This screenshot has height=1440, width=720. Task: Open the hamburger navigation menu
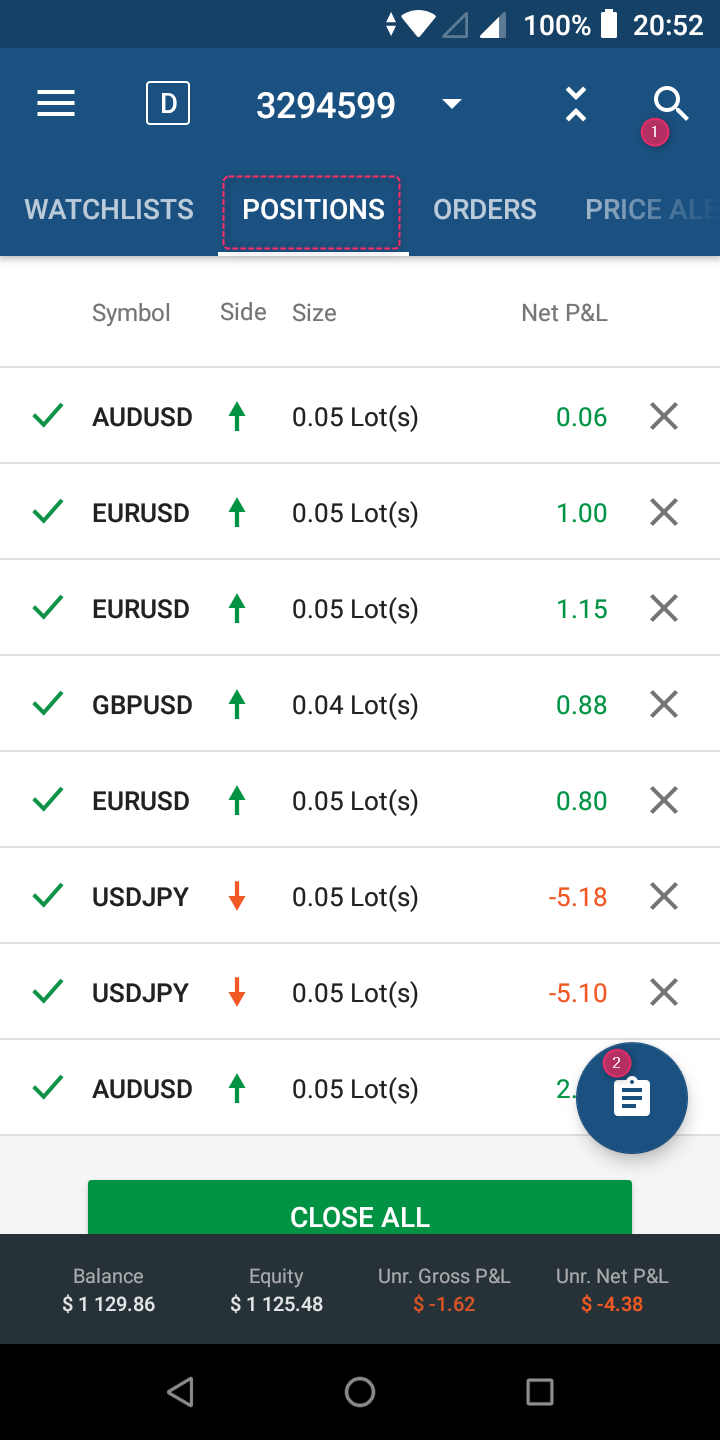click(x=56, y=104)
